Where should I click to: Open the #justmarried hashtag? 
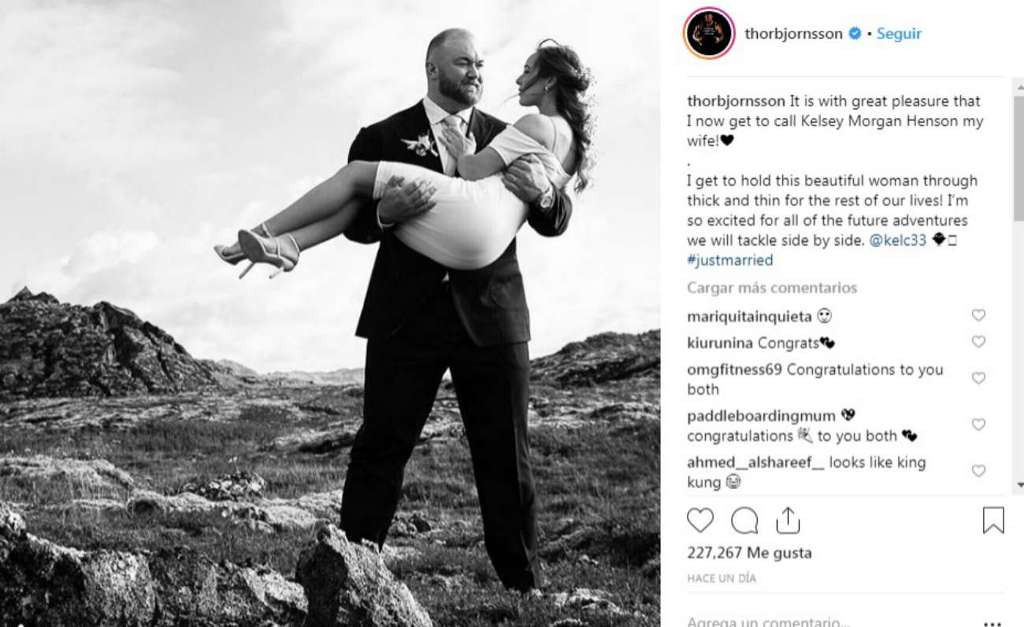coord(730,260)
